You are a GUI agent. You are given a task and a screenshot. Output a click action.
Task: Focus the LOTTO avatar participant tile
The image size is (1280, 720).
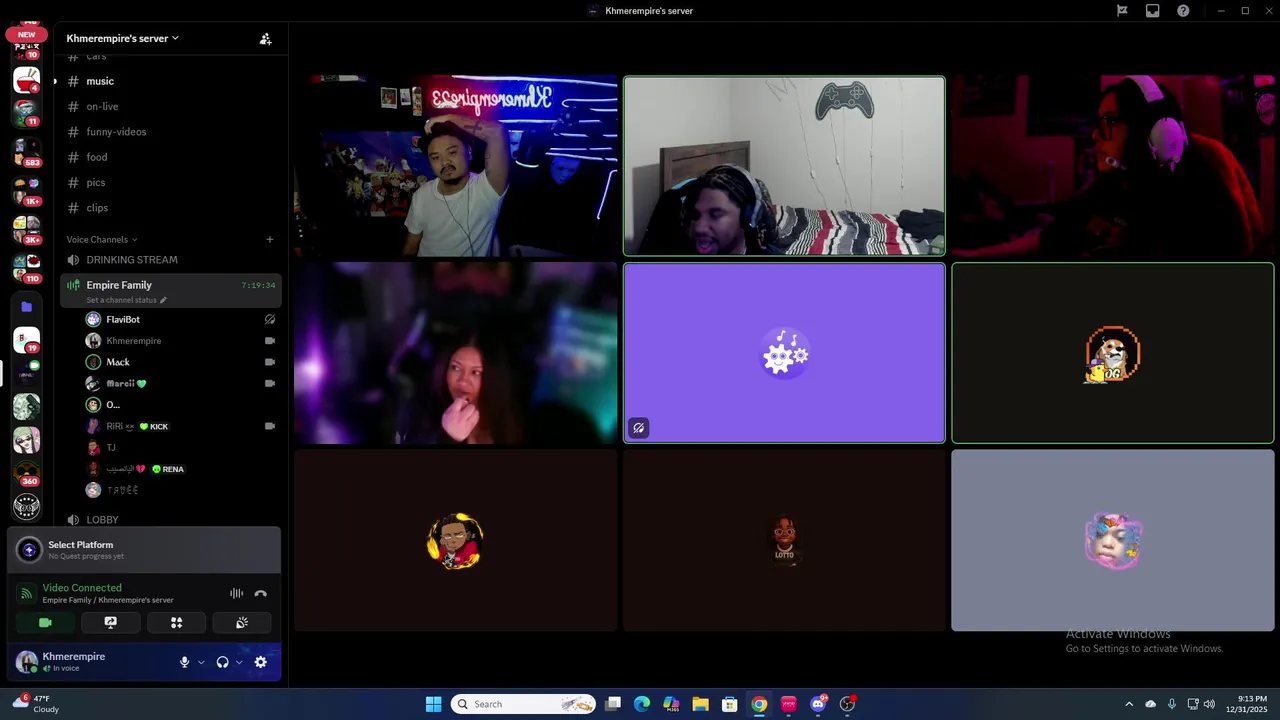coord(784,541)
